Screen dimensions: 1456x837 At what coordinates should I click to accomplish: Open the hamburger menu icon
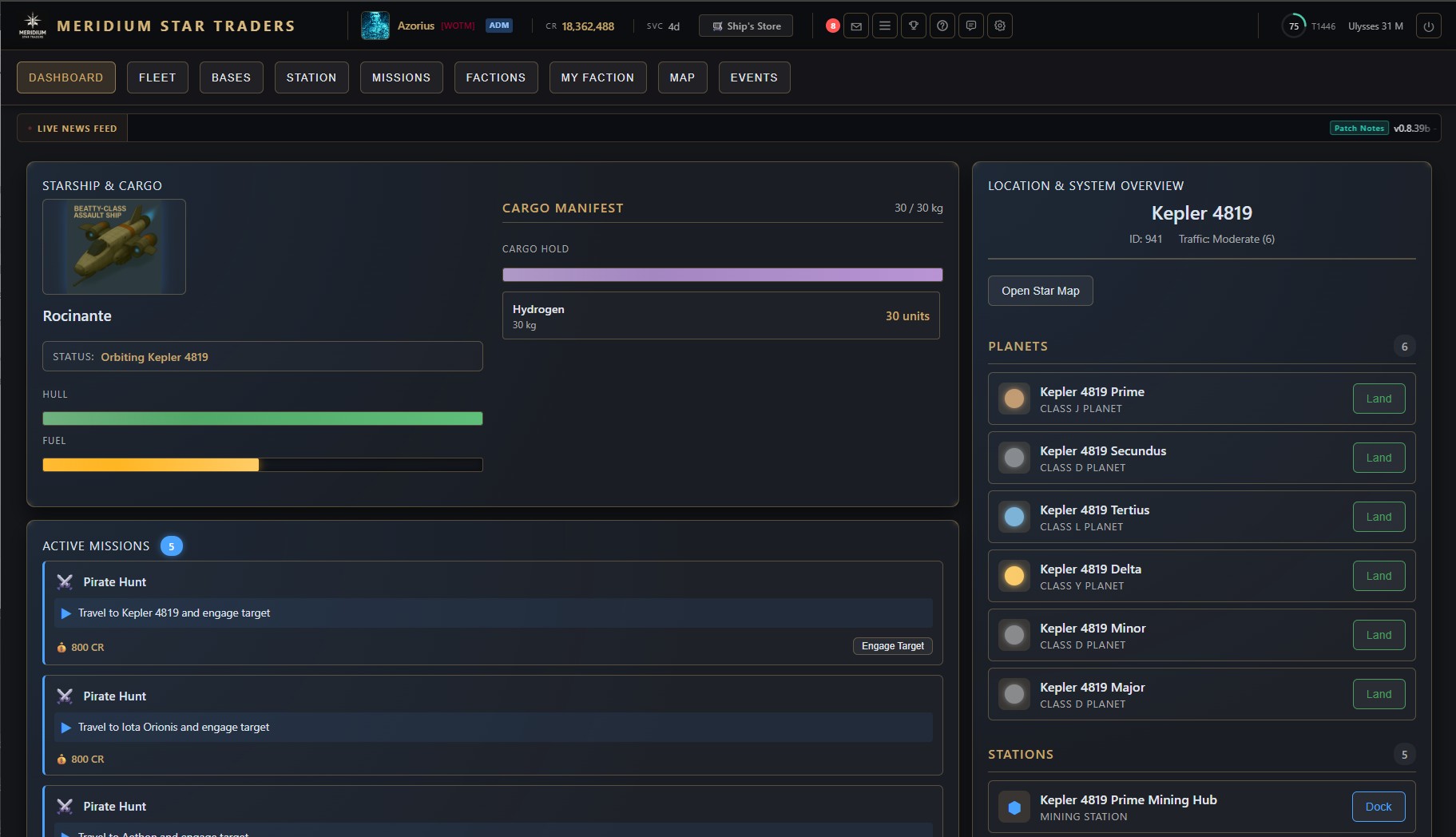pos(884,26)
